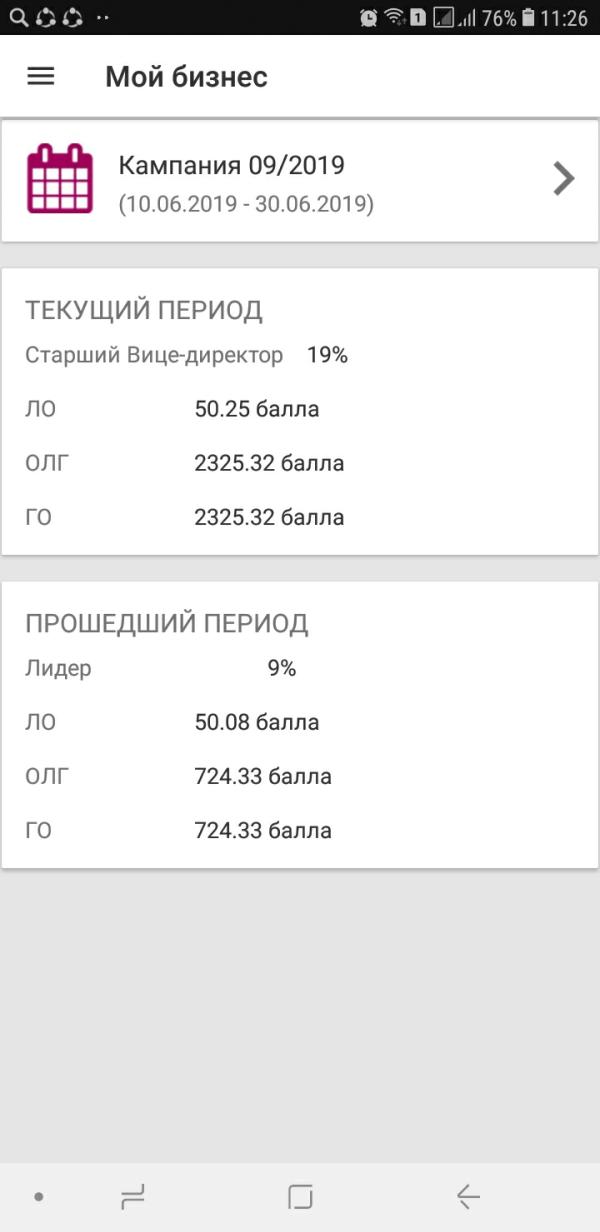
Task: Tap the Лидер 9% level row
Action: point(160,669)
